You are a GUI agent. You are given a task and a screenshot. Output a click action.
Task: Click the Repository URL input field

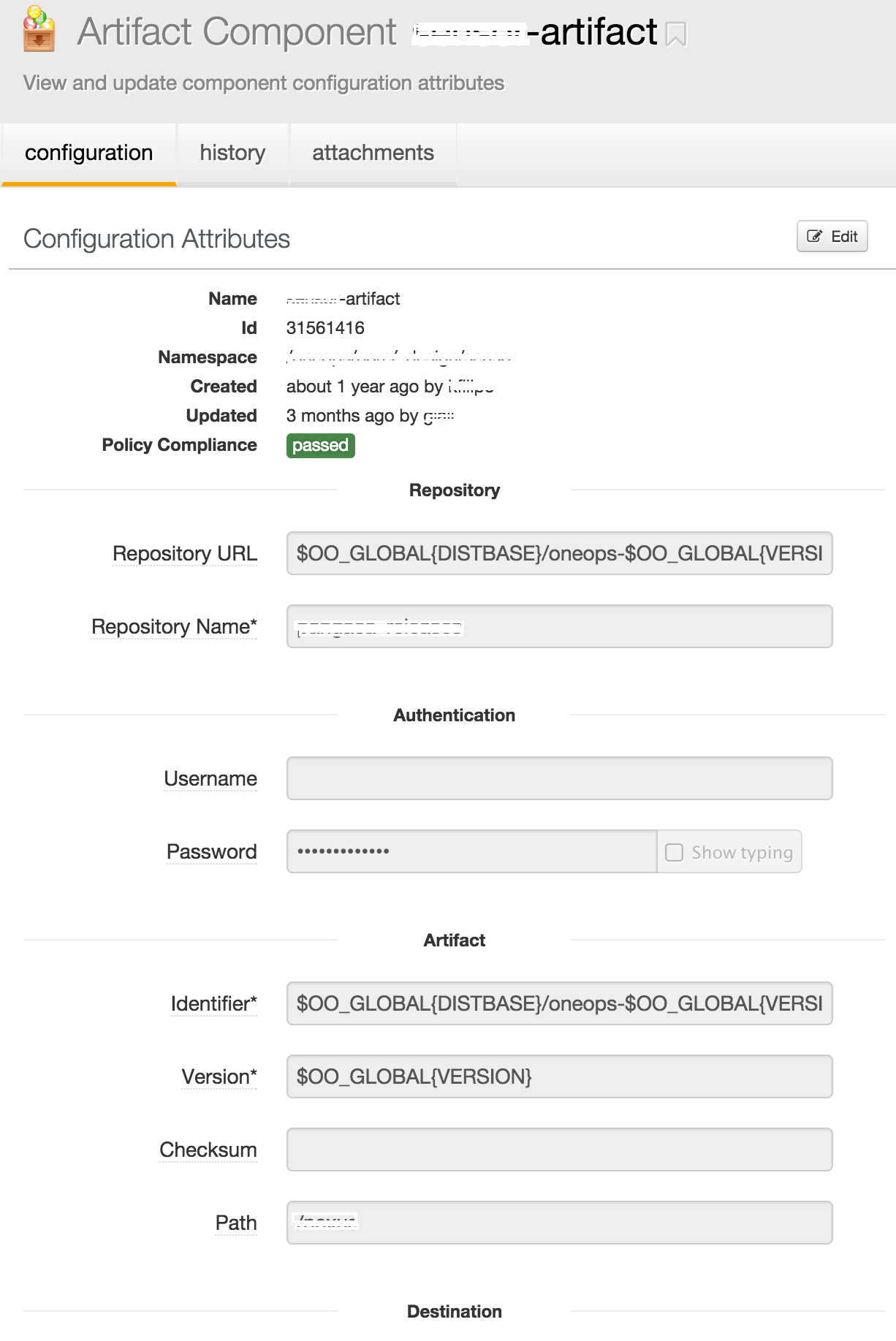559,553
